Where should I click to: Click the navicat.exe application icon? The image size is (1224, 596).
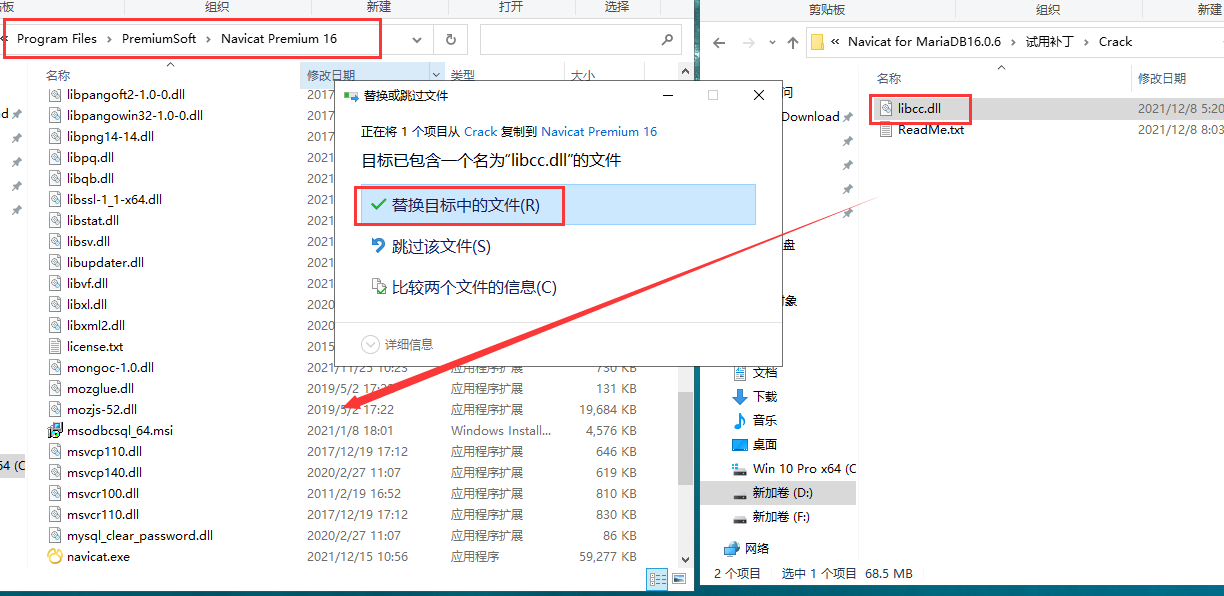pos(56,556)
